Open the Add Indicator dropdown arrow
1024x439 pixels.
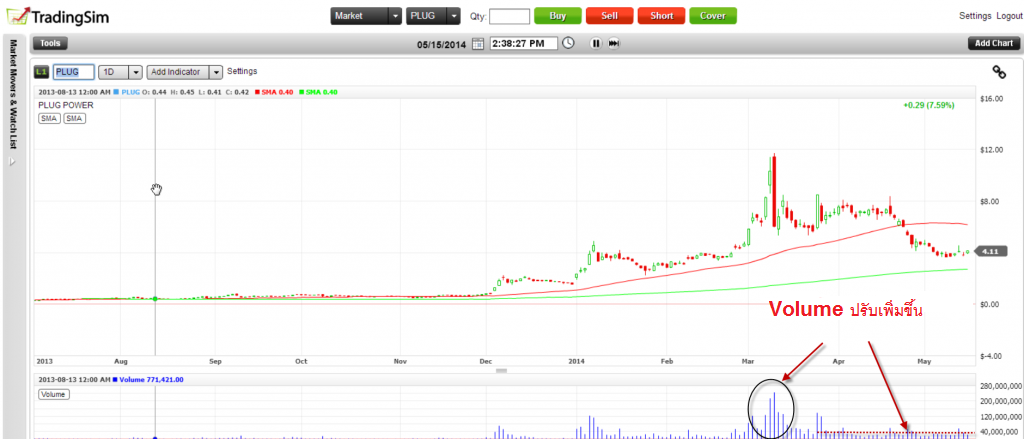tap(216, 72)
